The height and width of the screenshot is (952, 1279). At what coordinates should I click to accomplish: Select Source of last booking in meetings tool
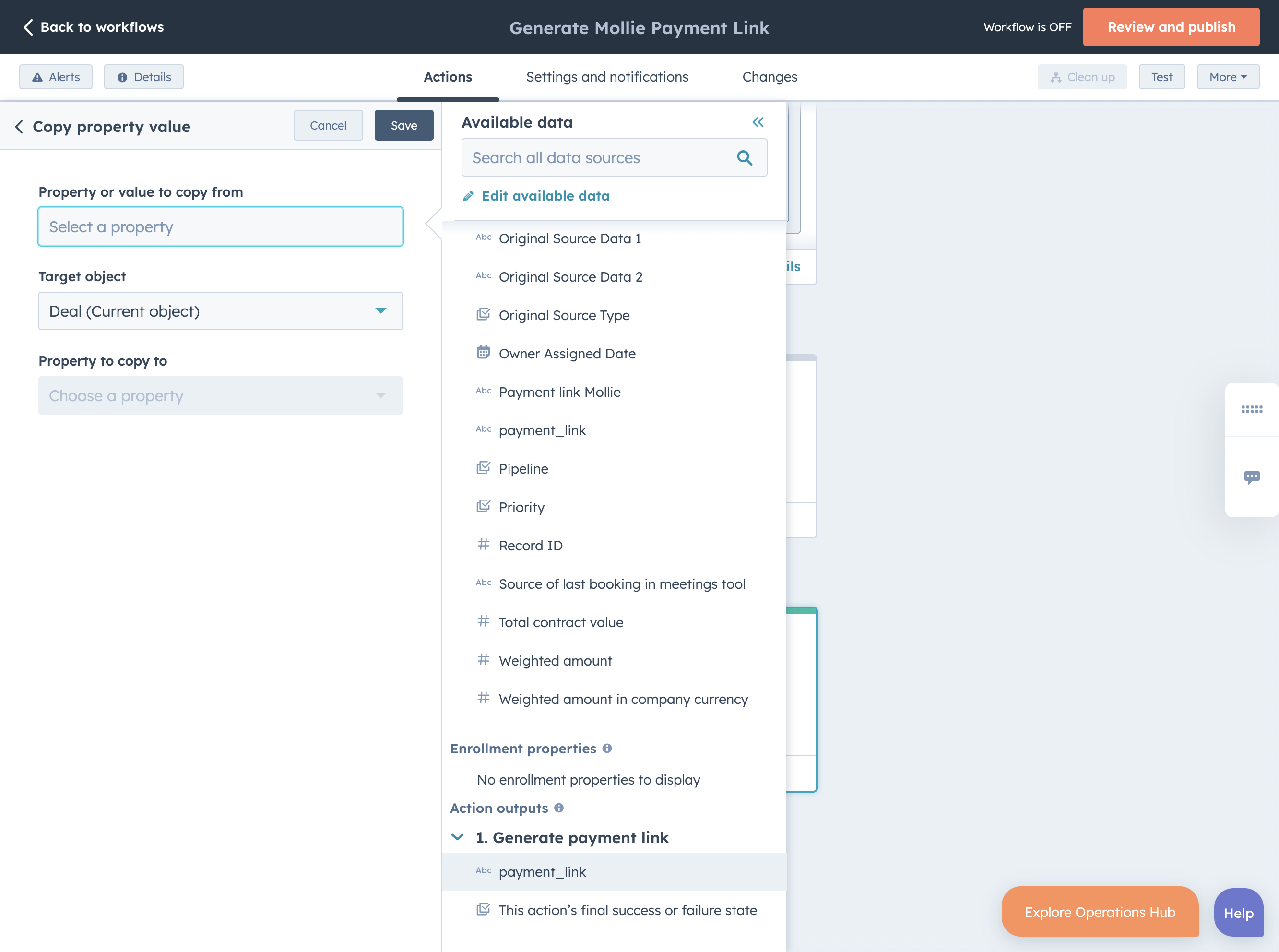pos(614,584)
